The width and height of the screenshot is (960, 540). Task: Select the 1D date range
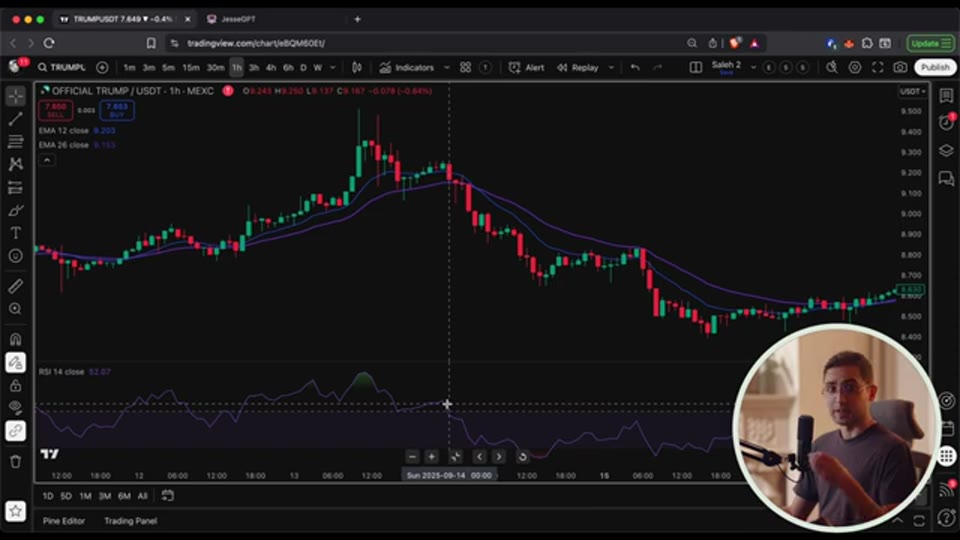point(48,496)
